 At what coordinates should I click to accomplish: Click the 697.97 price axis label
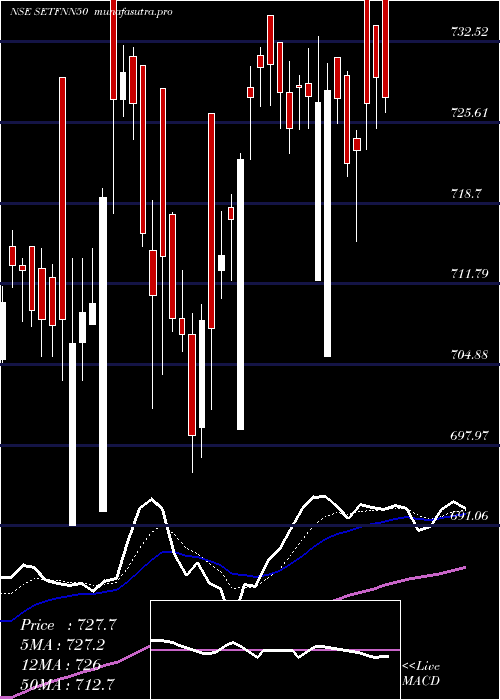coord(469,435)
